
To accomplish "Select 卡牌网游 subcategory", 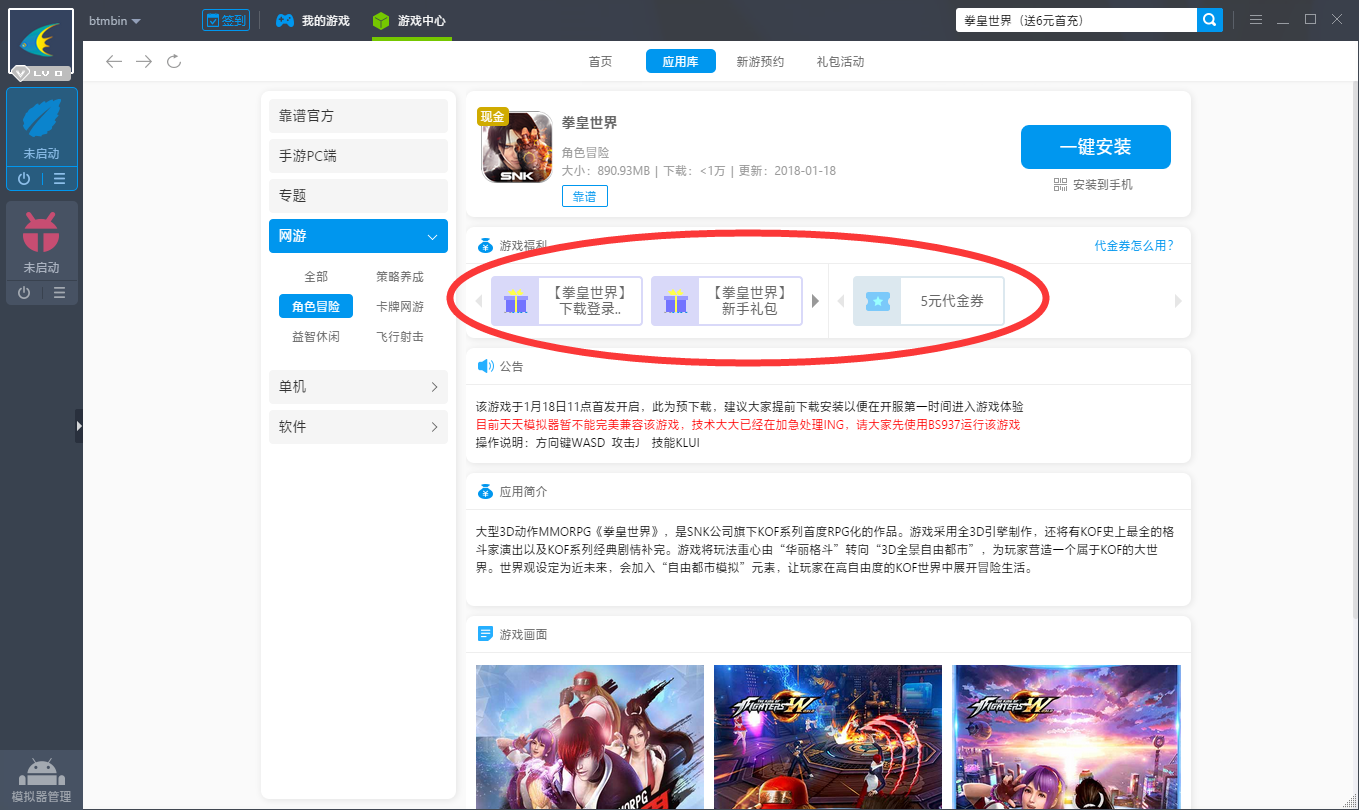I will (x=400, y=307).
